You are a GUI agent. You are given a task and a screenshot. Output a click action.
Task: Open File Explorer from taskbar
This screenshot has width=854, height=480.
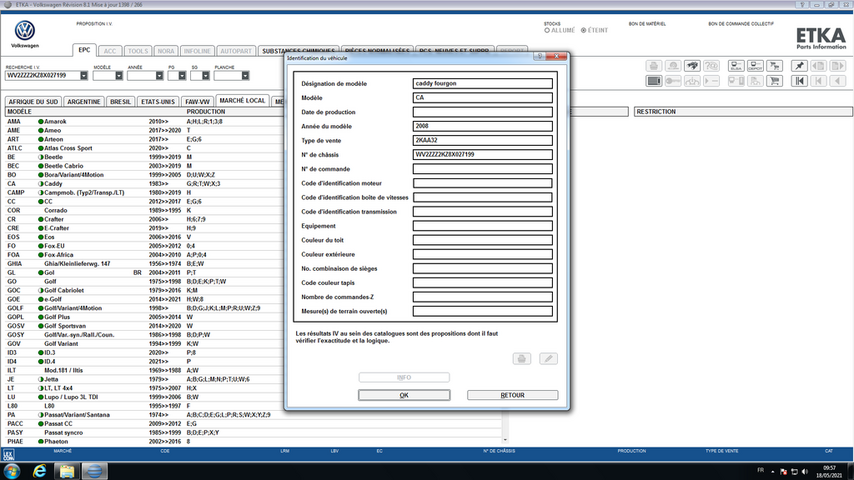(66, 471)
